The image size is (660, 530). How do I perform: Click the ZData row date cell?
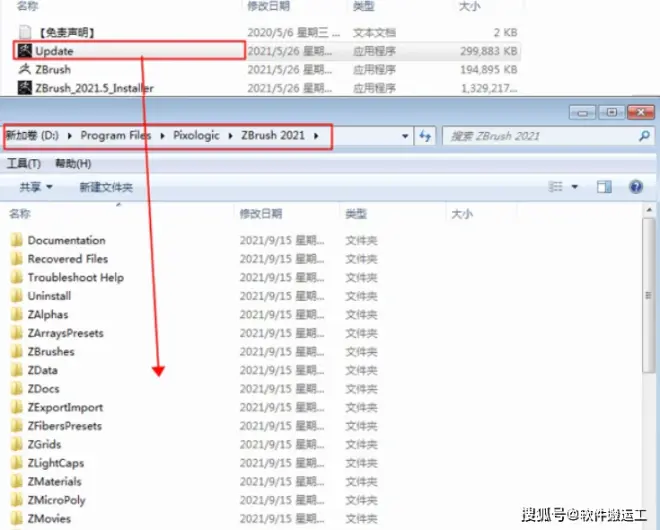pyautogui.click(x=282, y=370)
